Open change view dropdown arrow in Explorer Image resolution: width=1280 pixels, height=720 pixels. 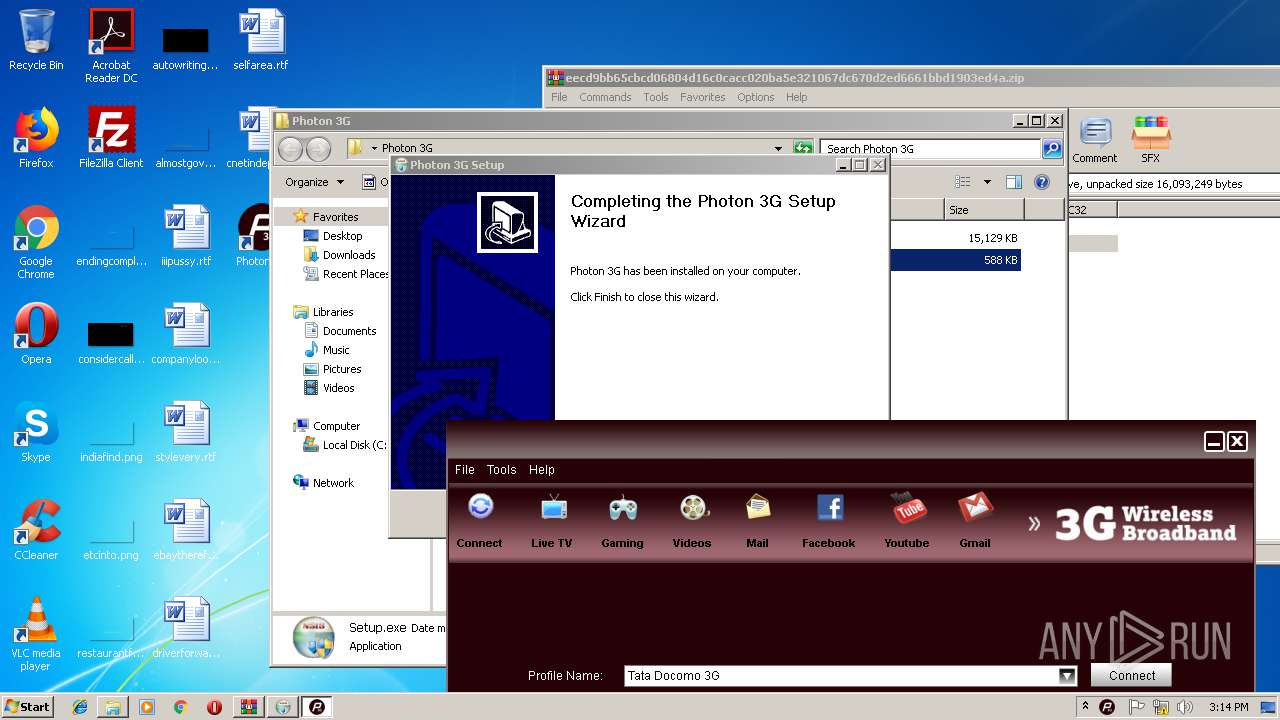[987, 182]
